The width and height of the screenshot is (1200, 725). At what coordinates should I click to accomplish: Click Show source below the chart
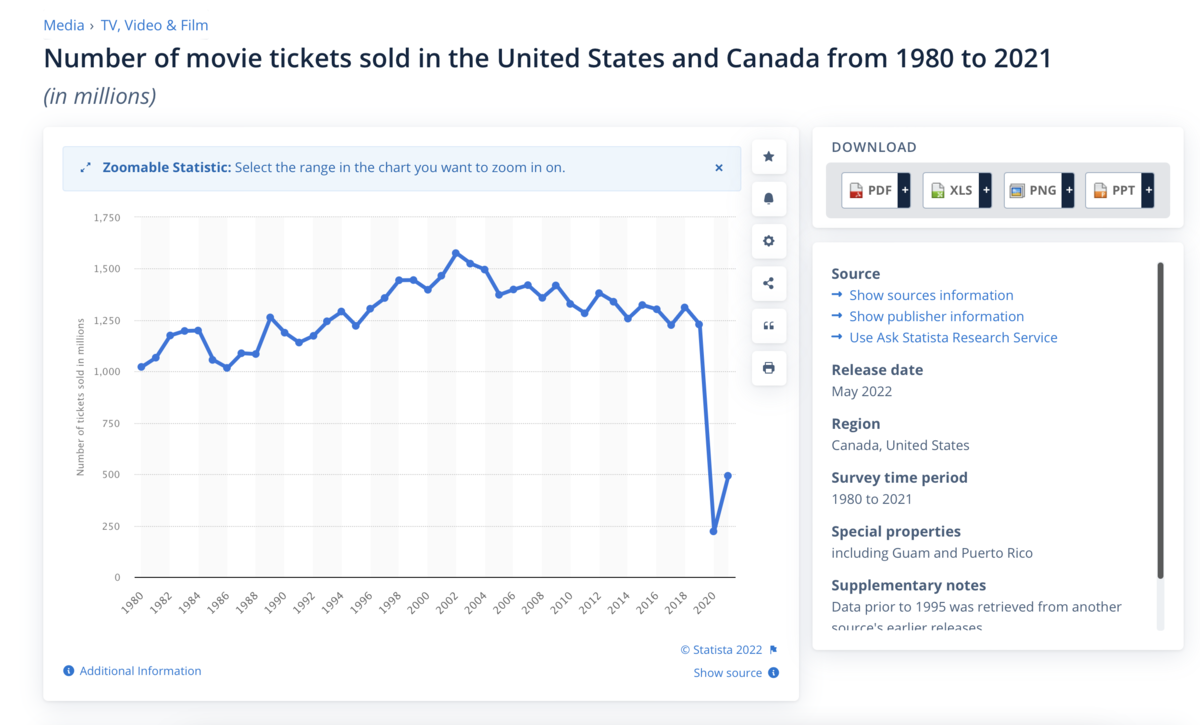coord(728,673)
